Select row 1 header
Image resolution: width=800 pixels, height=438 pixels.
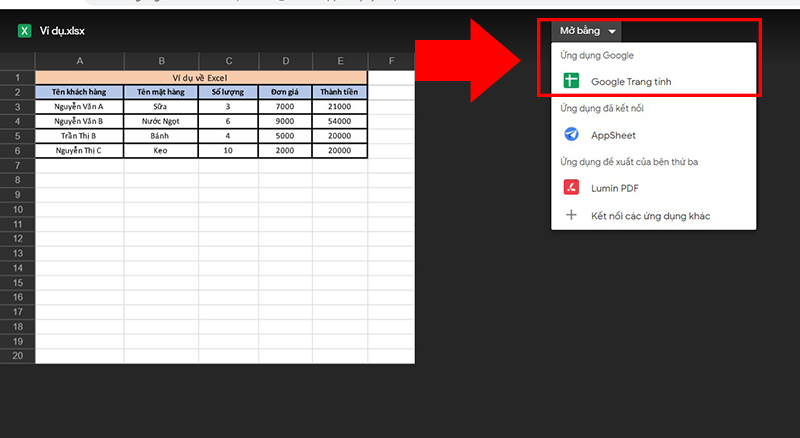pos(17,78)
